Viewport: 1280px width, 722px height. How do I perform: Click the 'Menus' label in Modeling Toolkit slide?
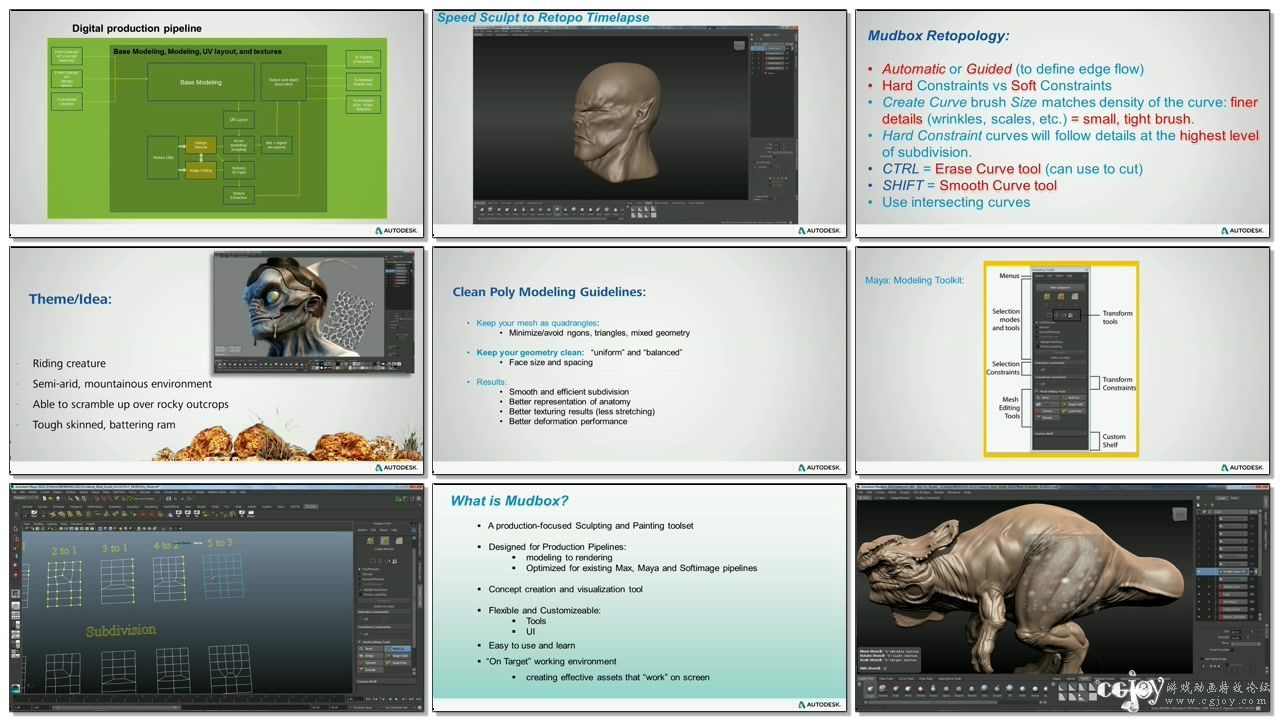click(x=1009, y=276)
